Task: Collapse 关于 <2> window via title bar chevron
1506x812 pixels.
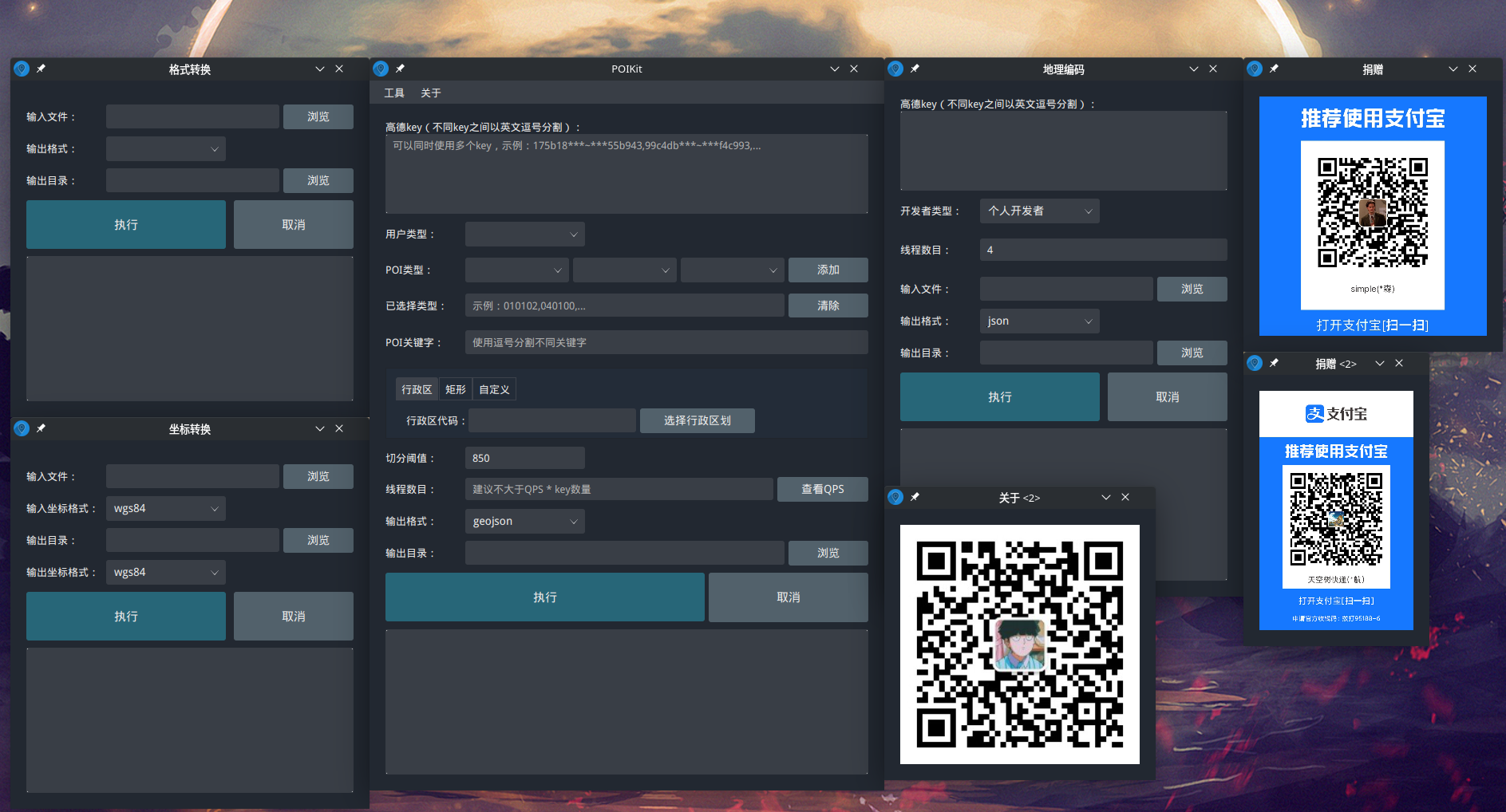Action: tap(1106, 497)
